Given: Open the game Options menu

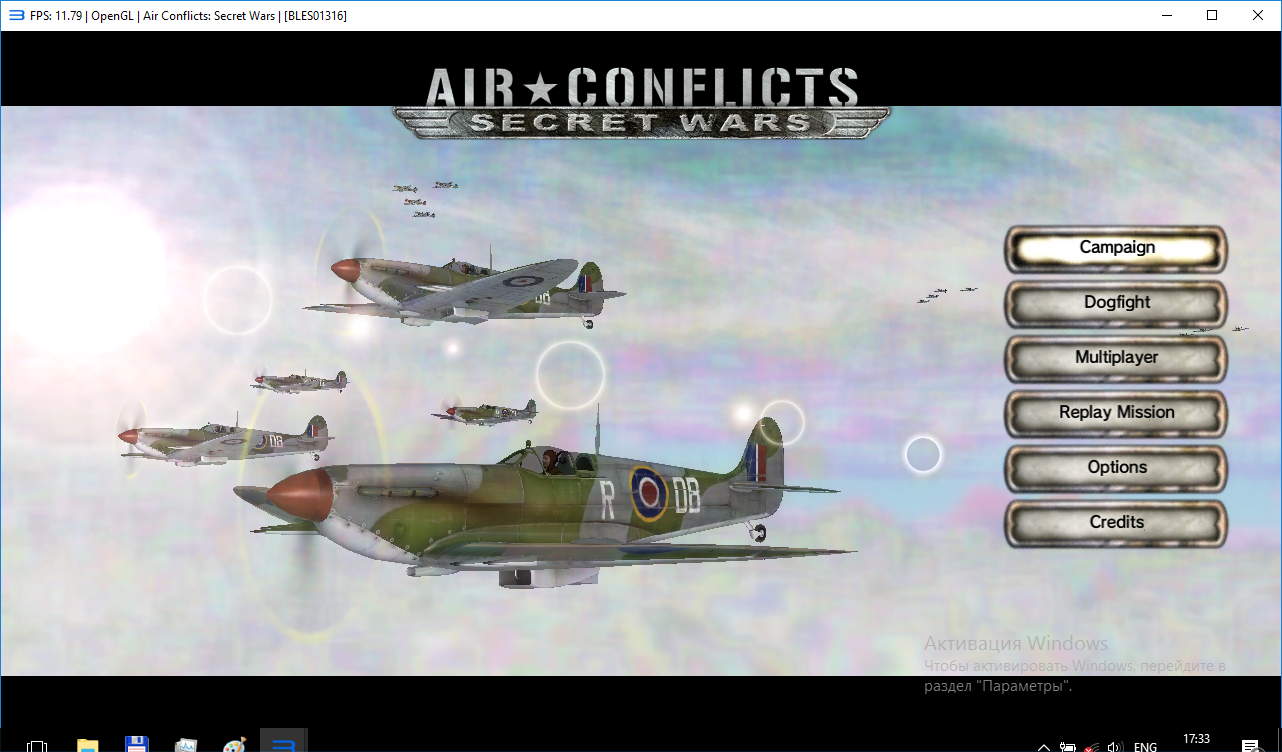Looking at the screenshot, I should [x=1116, y=468].
